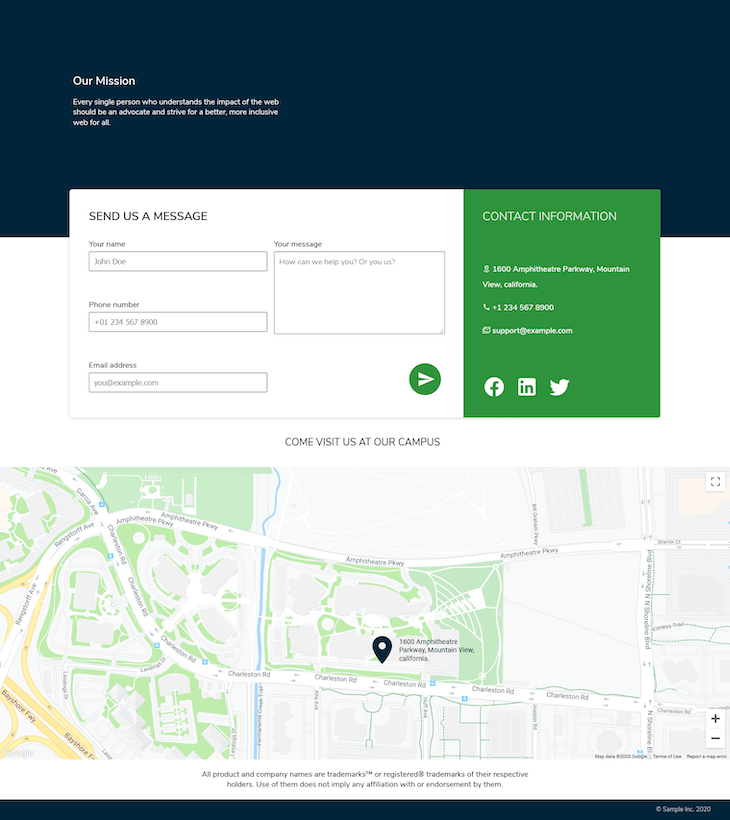
Task: Click the Google logo on the map
Action: pyautogui.click(x=18, y=753)
